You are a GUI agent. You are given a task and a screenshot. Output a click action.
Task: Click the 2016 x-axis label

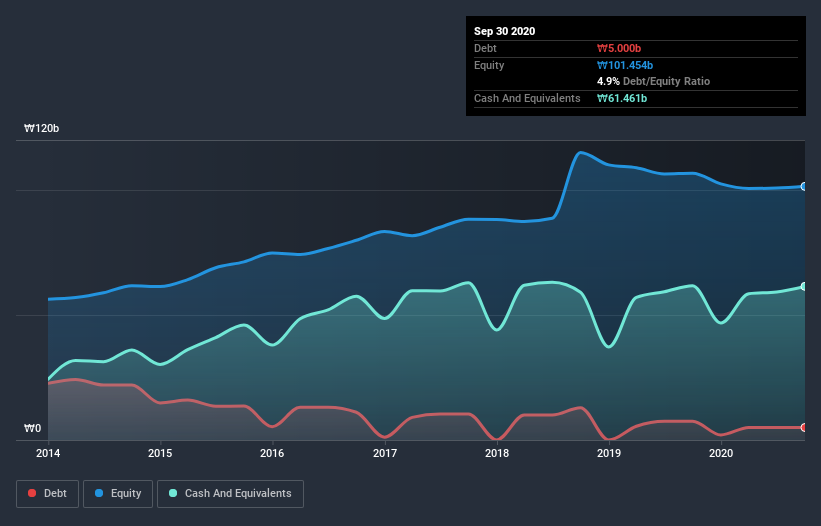tap(272, 453)
